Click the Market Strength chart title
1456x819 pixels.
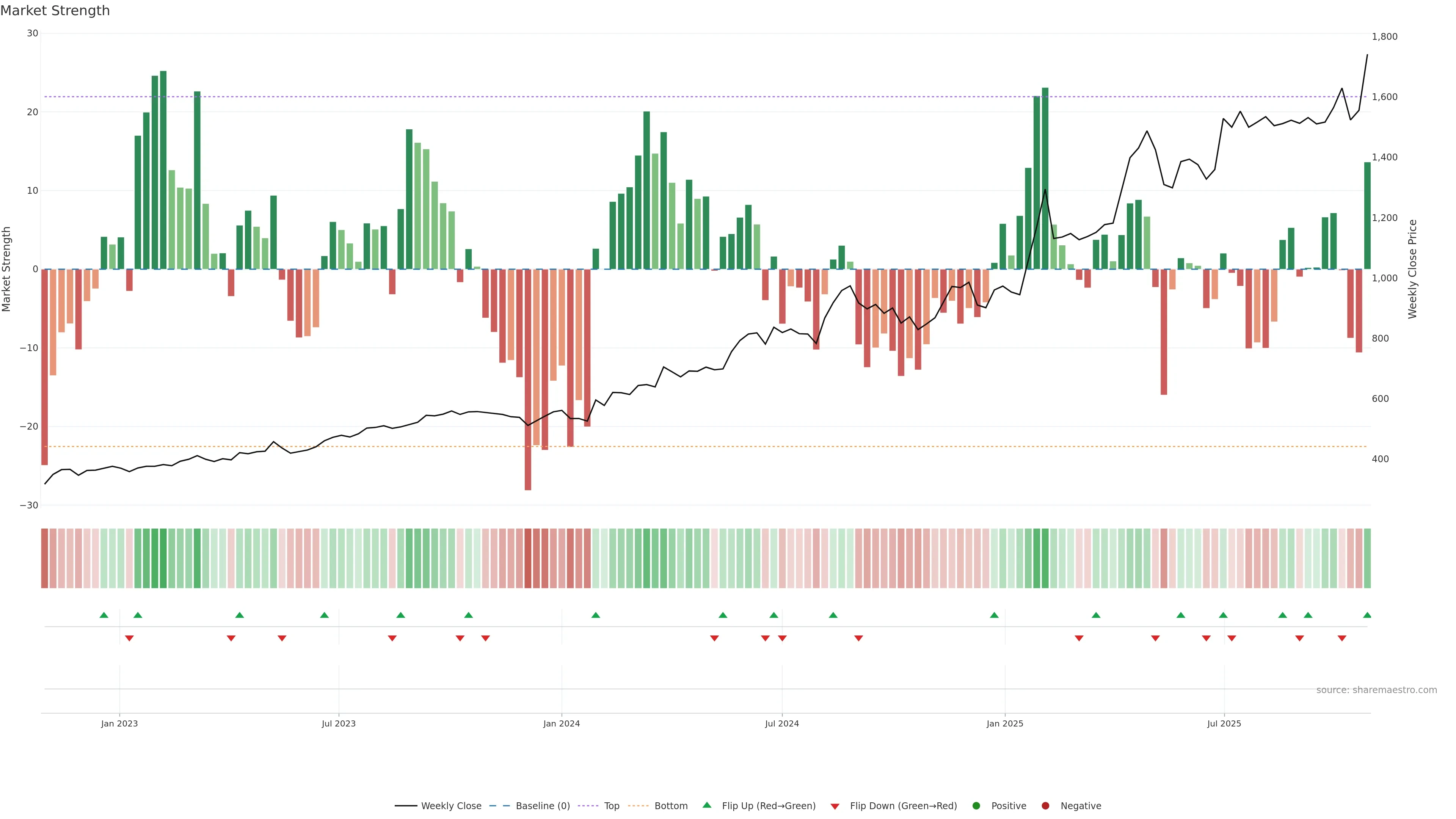point(55,11)
